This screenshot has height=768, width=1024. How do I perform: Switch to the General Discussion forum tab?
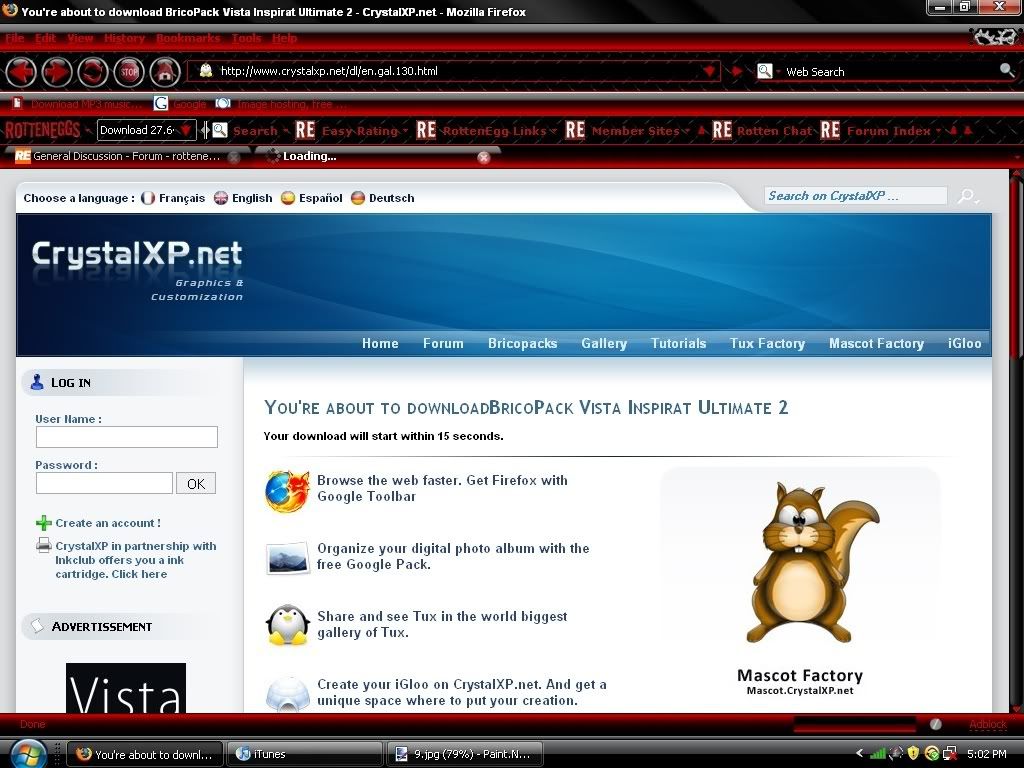click(126, 156)
